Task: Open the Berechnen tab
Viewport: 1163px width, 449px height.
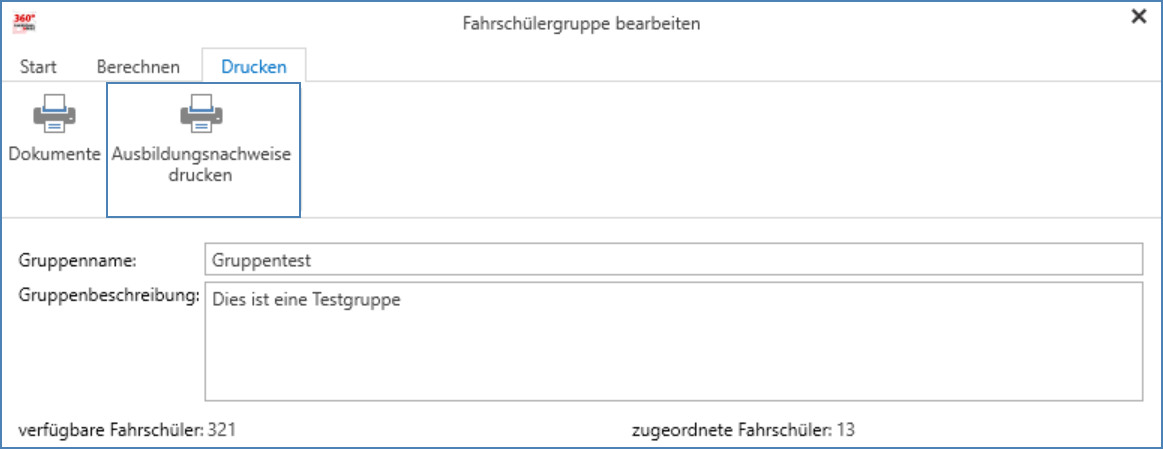Action: coord(138,67)
